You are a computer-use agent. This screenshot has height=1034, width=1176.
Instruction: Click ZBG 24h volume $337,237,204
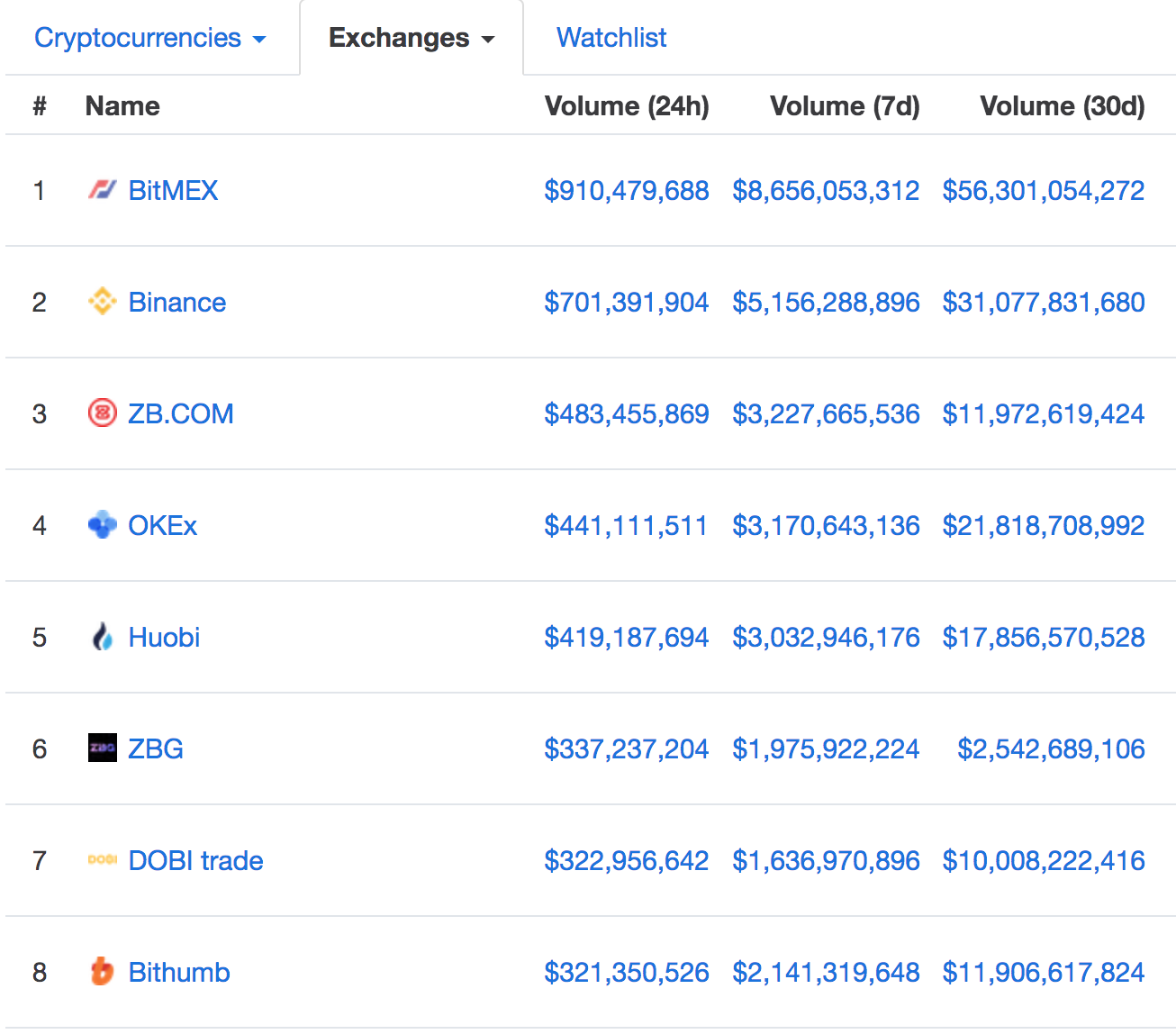click(627, 748)
